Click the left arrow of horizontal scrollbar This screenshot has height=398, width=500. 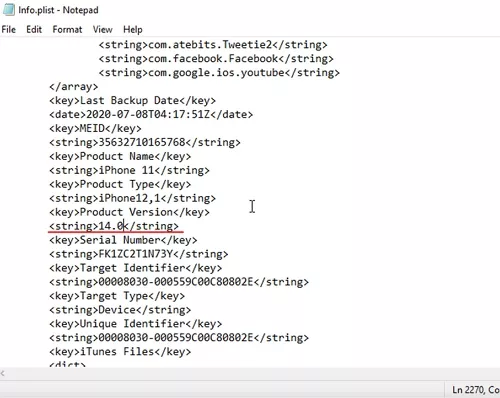(x=3, y=373)
